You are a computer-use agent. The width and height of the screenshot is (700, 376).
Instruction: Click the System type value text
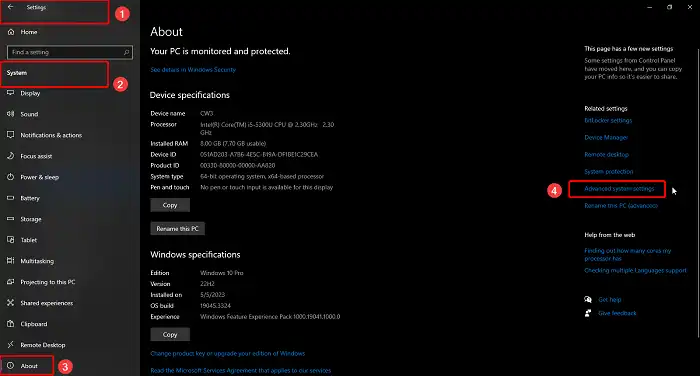pos(262,176)
